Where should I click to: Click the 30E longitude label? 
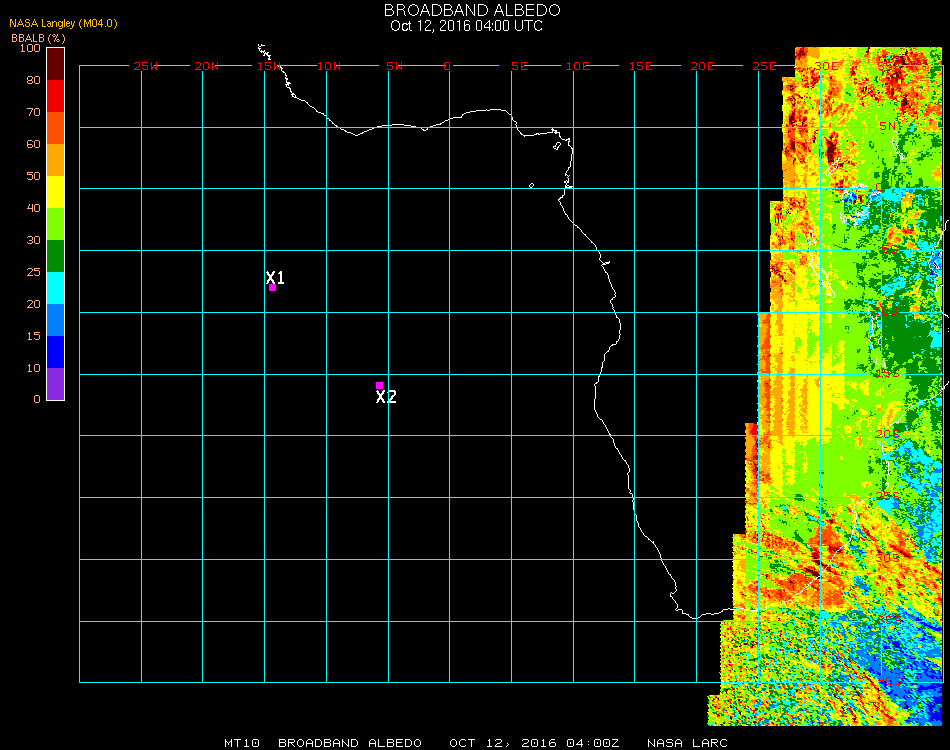pos(826,66)
